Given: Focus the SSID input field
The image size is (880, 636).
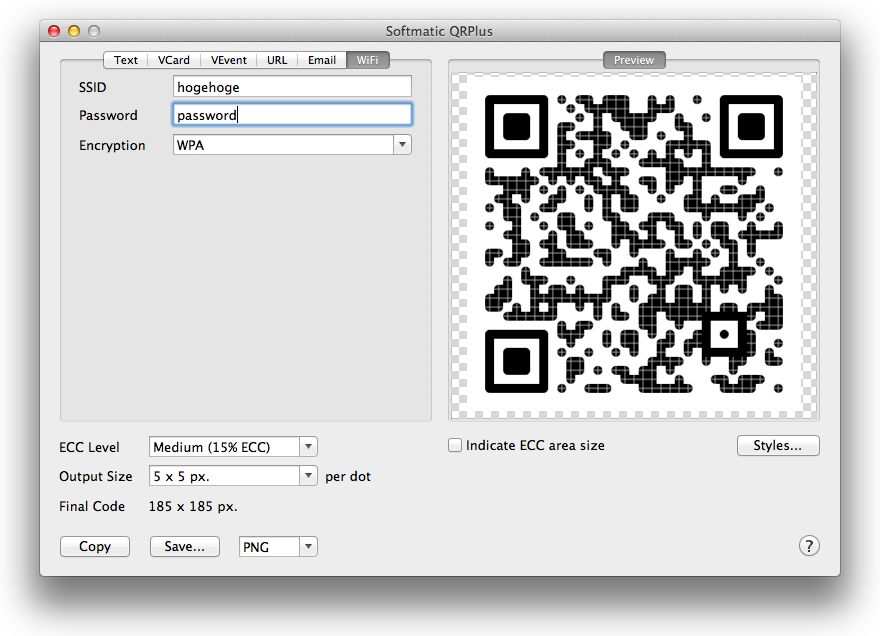Looking at the screenshot, I should click(x=292, y=87).
